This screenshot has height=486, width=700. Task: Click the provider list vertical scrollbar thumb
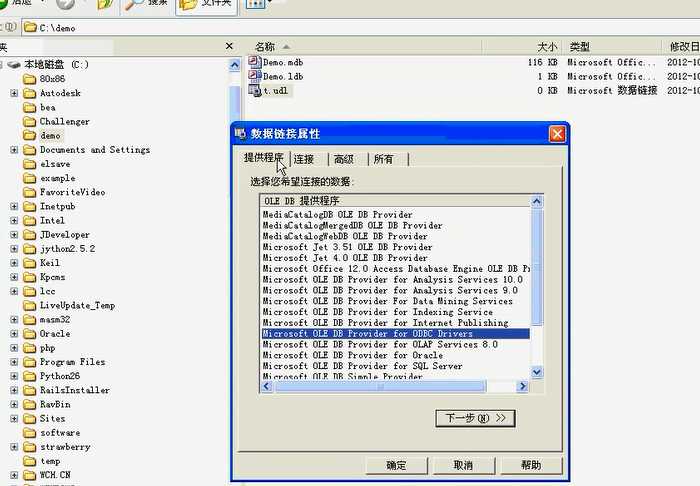537,267
